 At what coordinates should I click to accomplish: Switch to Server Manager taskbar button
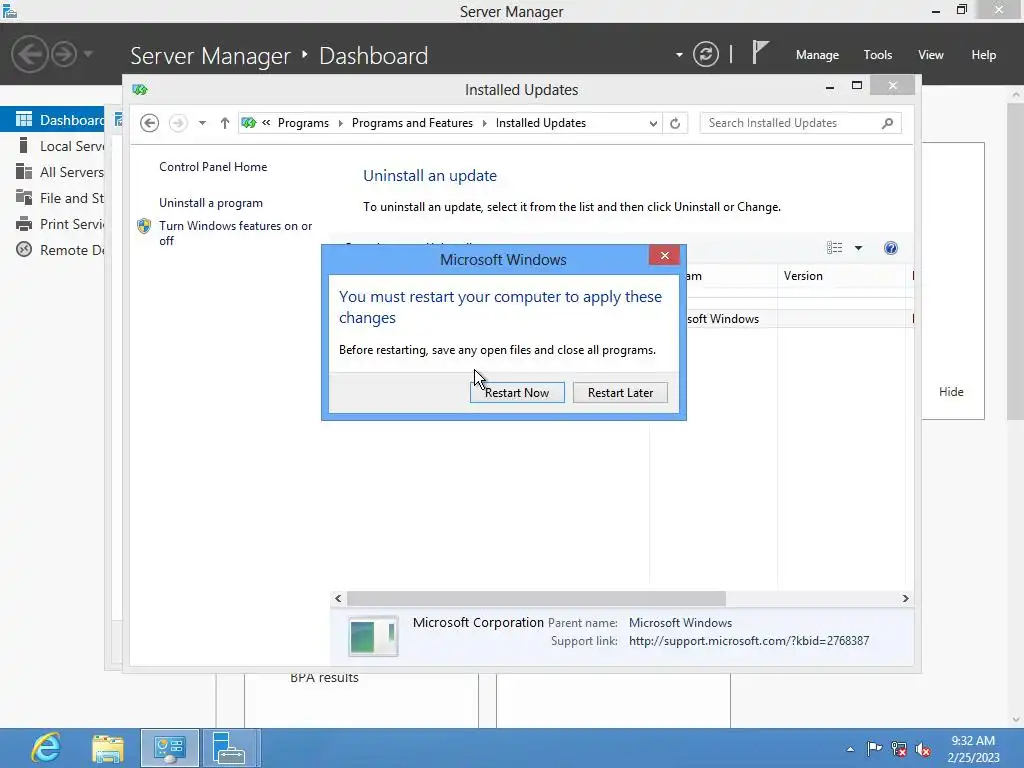point(231,748)
